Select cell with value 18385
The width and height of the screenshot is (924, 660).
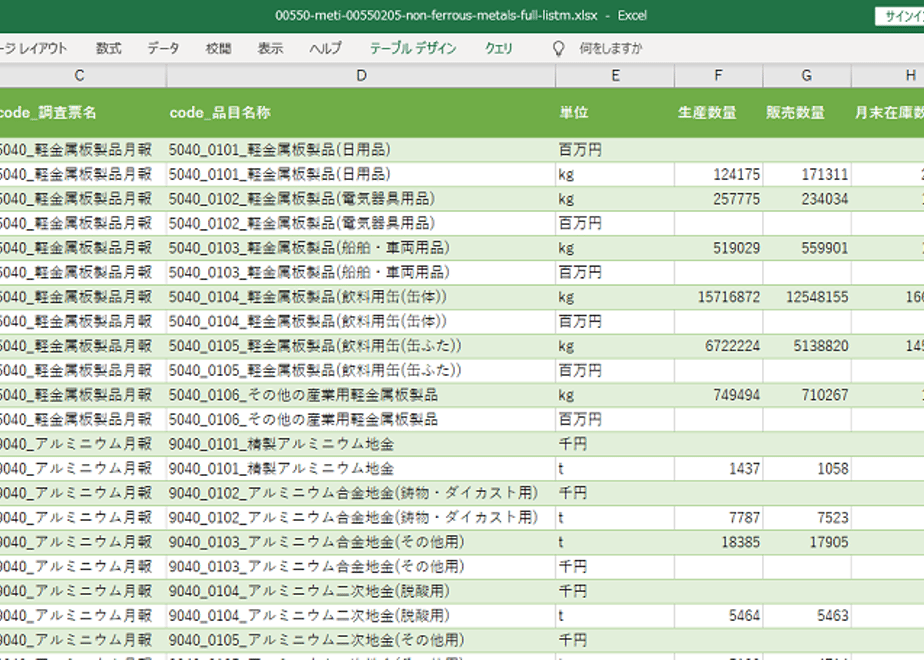[718, 542]
